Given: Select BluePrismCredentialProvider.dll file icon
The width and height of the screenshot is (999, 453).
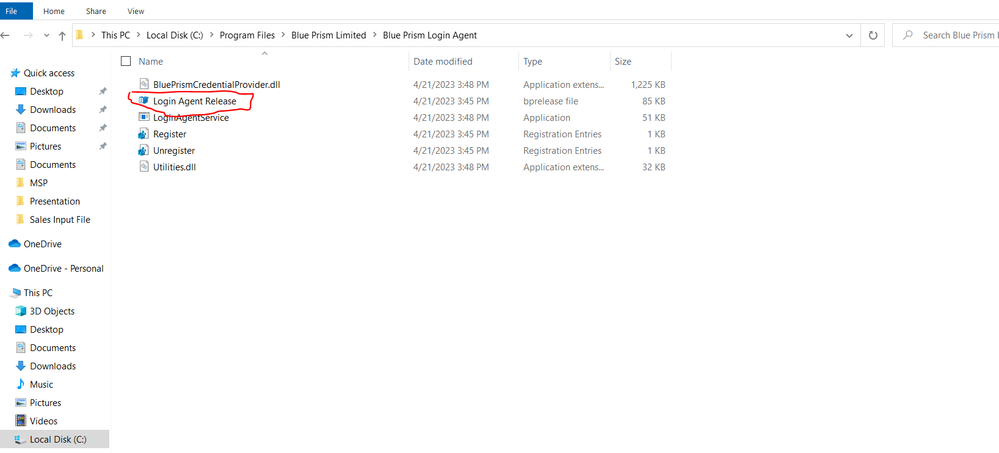Looking at the screenshot, I should point(144,84).
